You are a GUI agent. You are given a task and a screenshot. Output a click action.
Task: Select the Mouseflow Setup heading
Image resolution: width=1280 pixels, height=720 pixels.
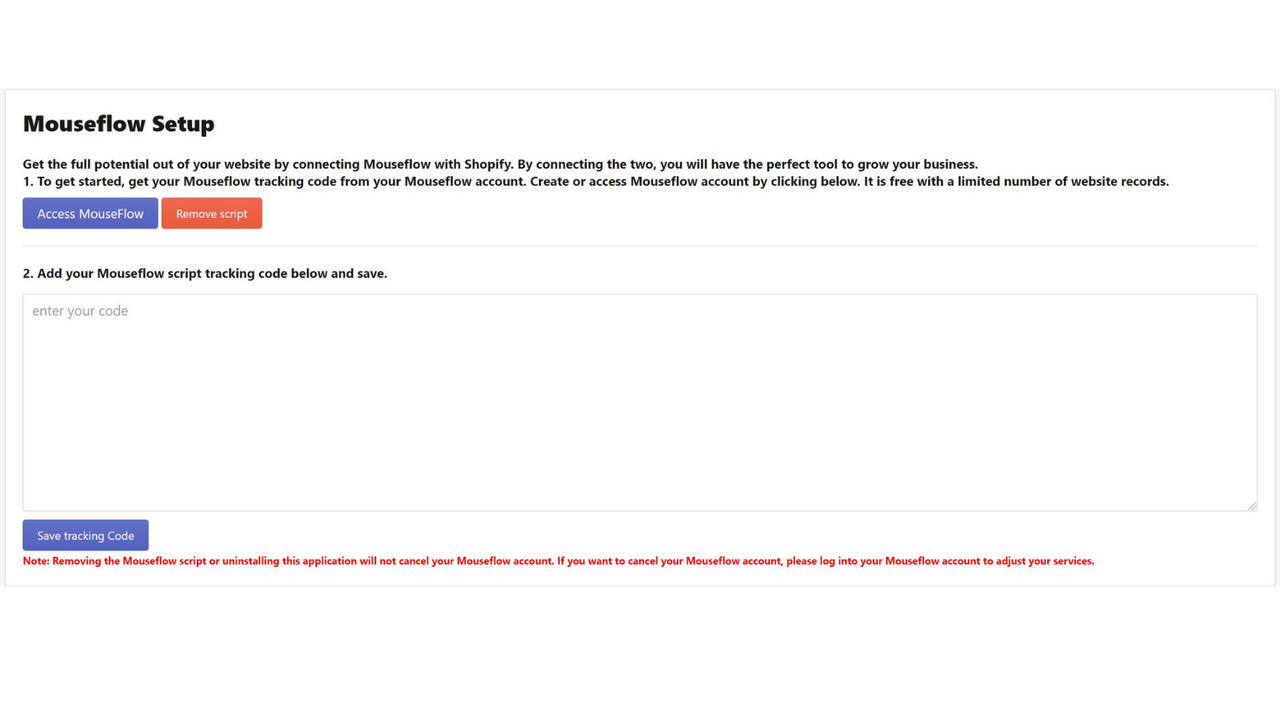click(x=119, y=124)
